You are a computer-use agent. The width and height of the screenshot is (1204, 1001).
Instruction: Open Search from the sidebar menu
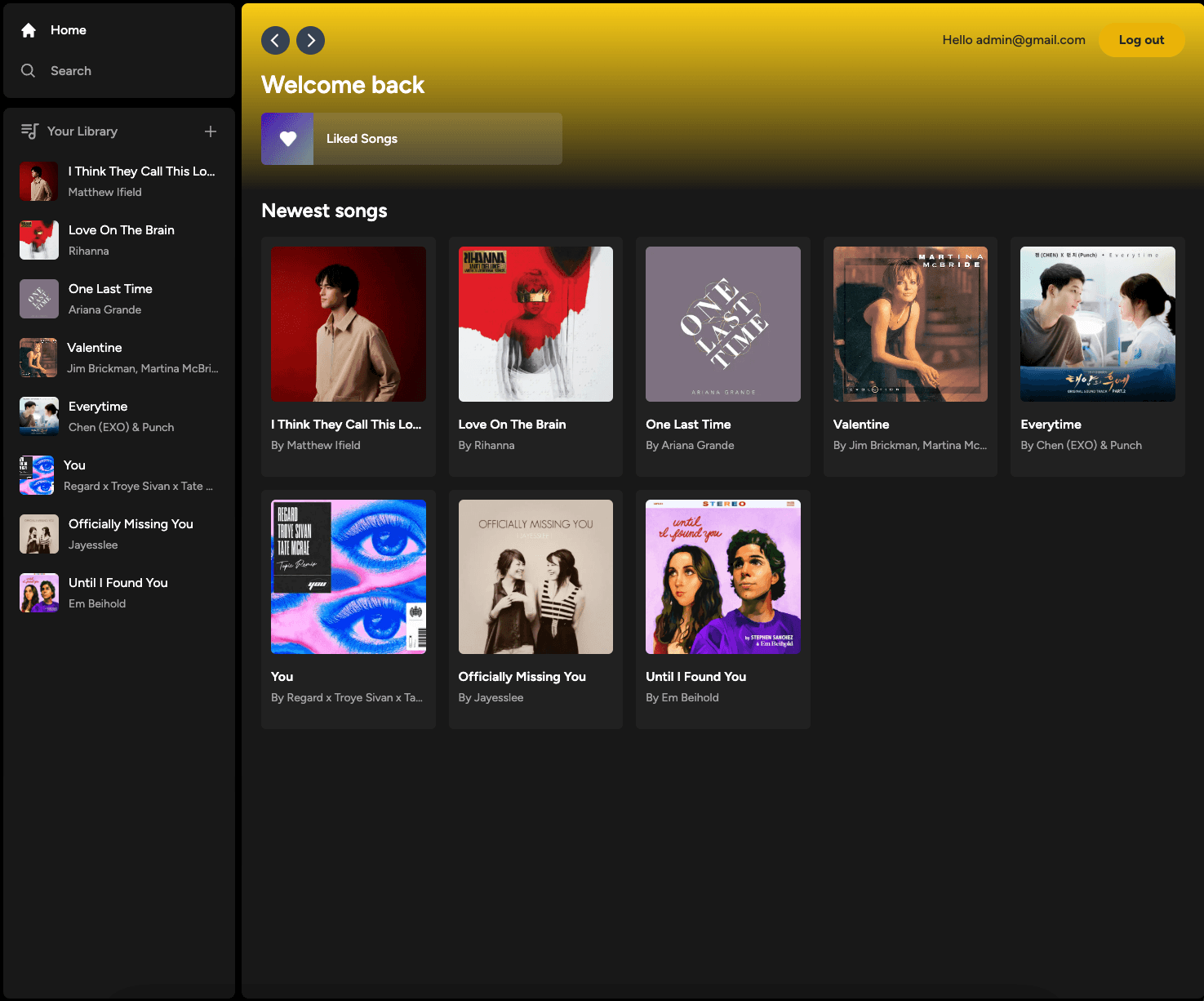click(x=71, y=71)
